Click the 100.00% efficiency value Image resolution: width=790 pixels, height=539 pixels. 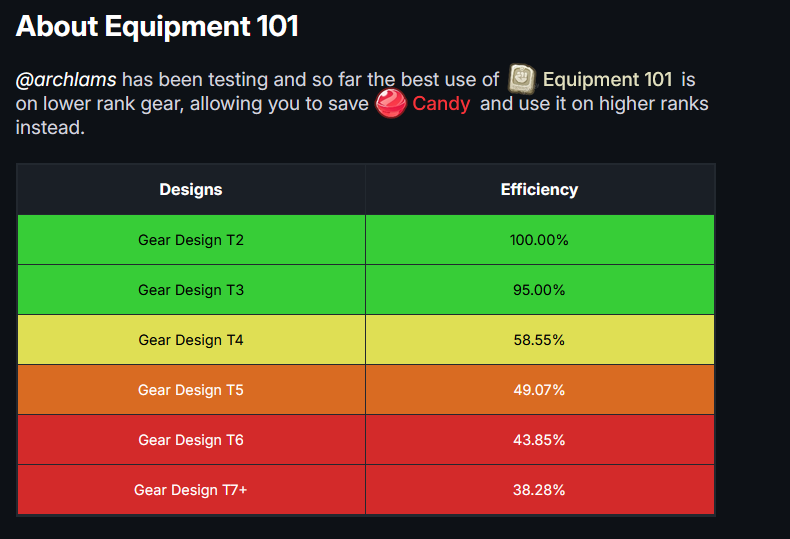point(539,240)
